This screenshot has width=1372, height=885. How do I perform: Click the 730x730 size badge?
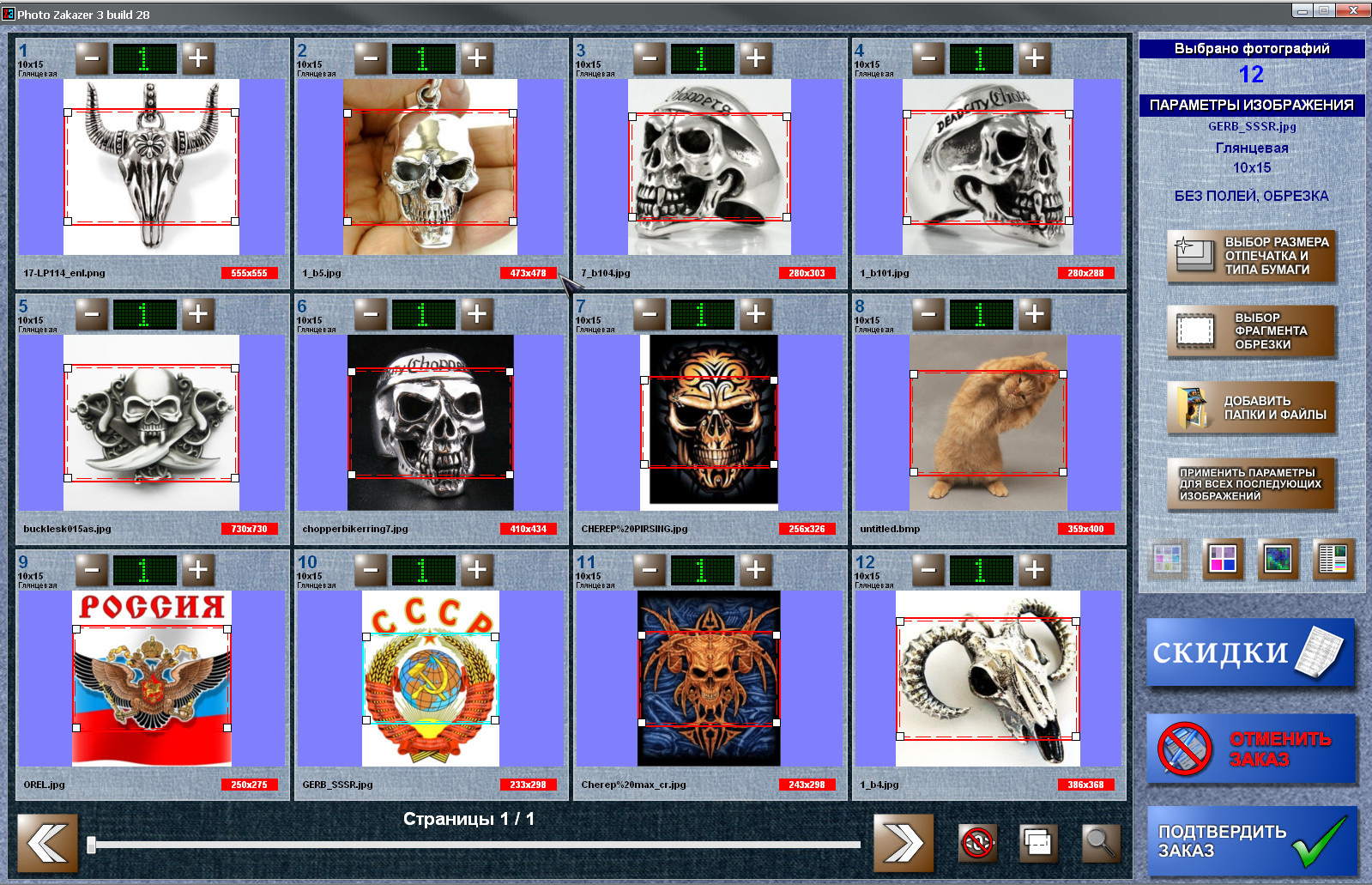click(x=249, y=529)
